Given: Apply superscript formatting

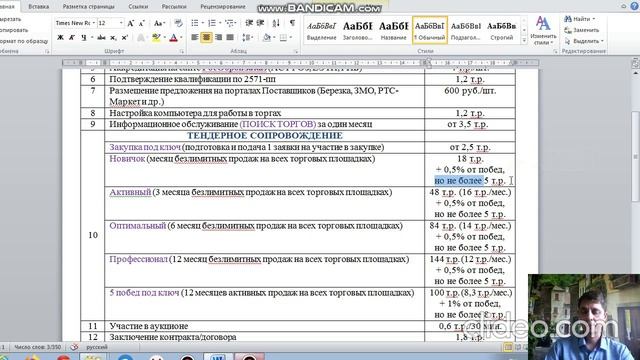Looking at the screenshot, I should [x=124, y=38].
